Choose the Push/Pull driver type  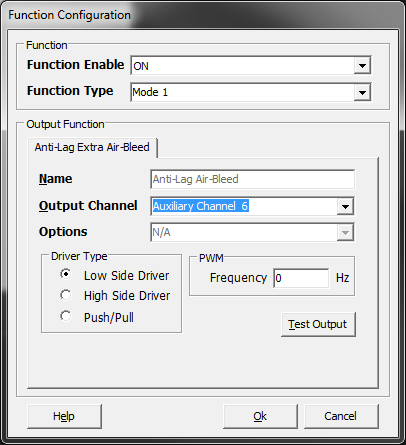pos(66,316)
